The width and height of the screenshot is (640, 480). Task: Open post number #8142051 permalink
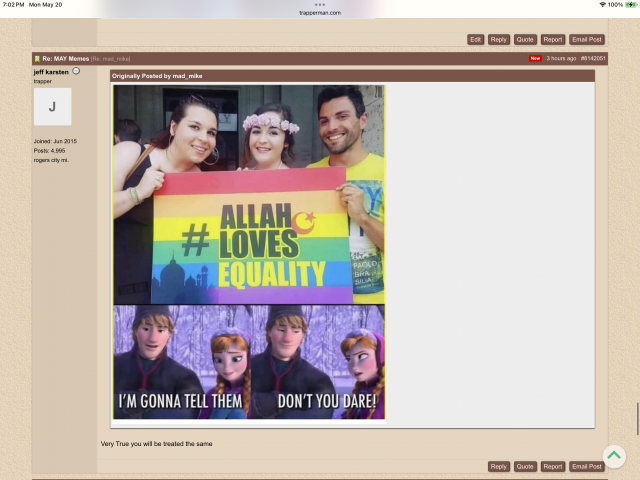click(x=593, y=58)
